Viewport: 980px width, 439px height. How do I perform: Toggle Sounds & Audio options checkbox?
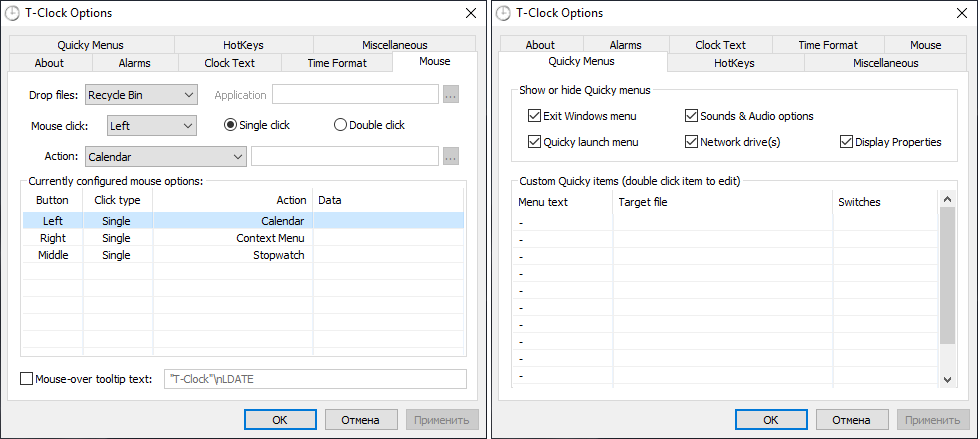coord(691,116)
